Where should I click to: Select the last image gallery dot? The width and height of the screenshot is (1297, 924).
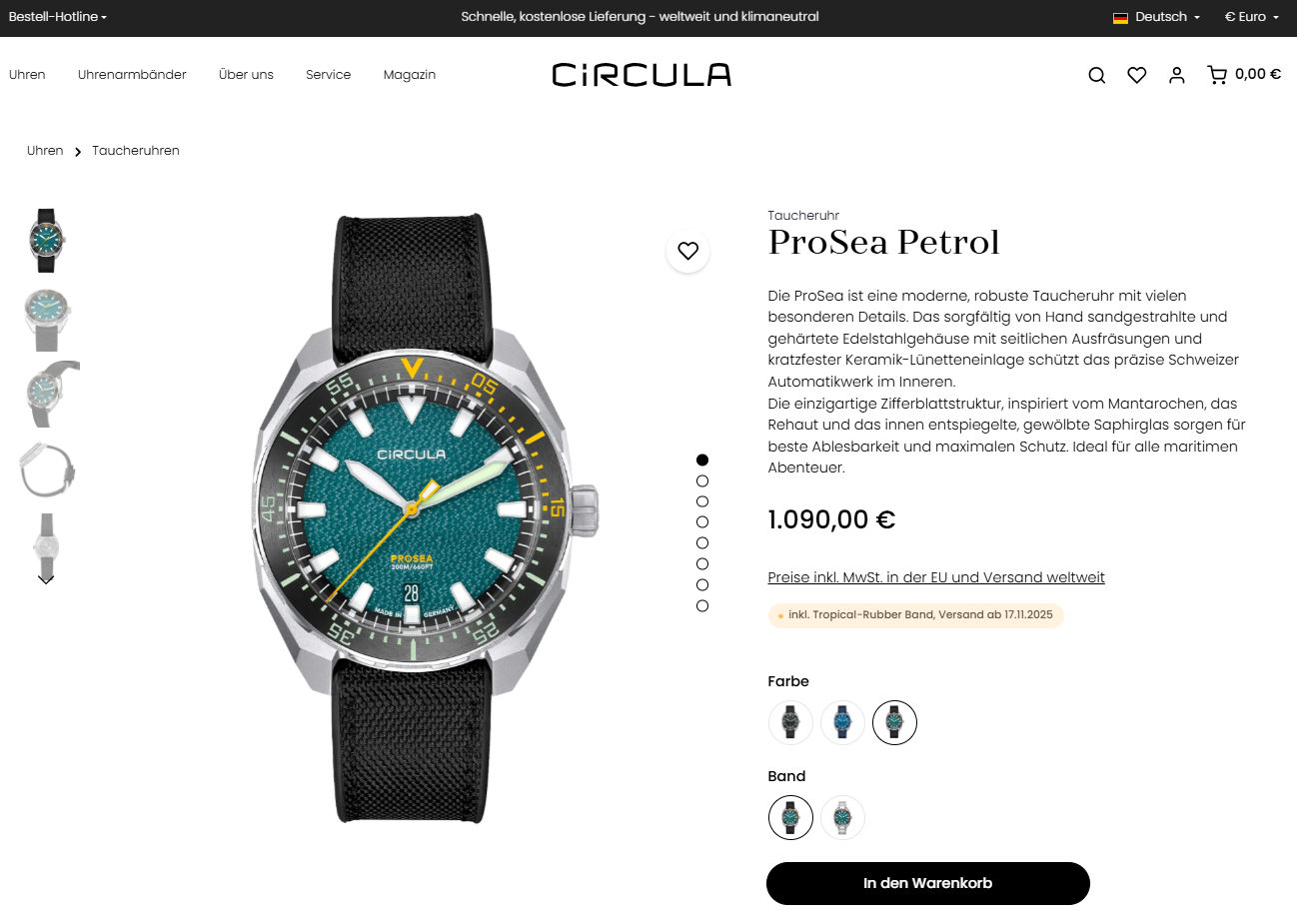[x=702, y=605]
